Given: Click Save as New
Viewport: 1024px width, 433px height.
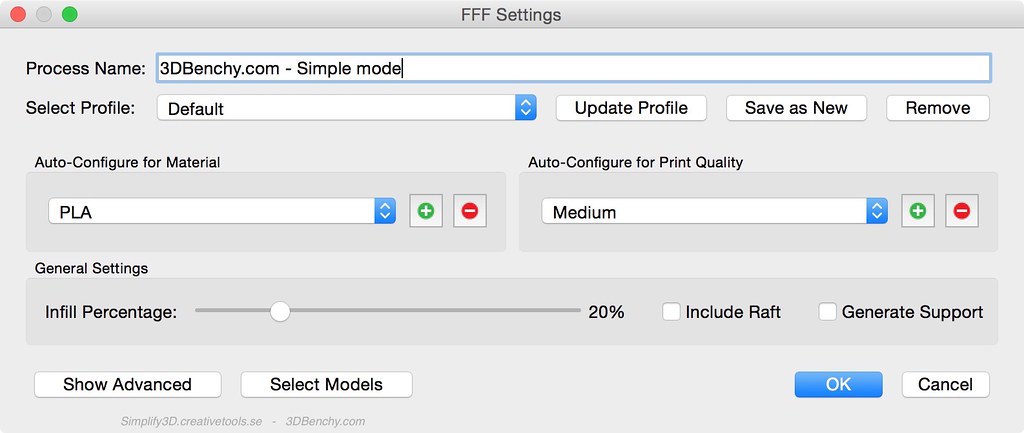Looking at the screenshot, I should point(796,108).
